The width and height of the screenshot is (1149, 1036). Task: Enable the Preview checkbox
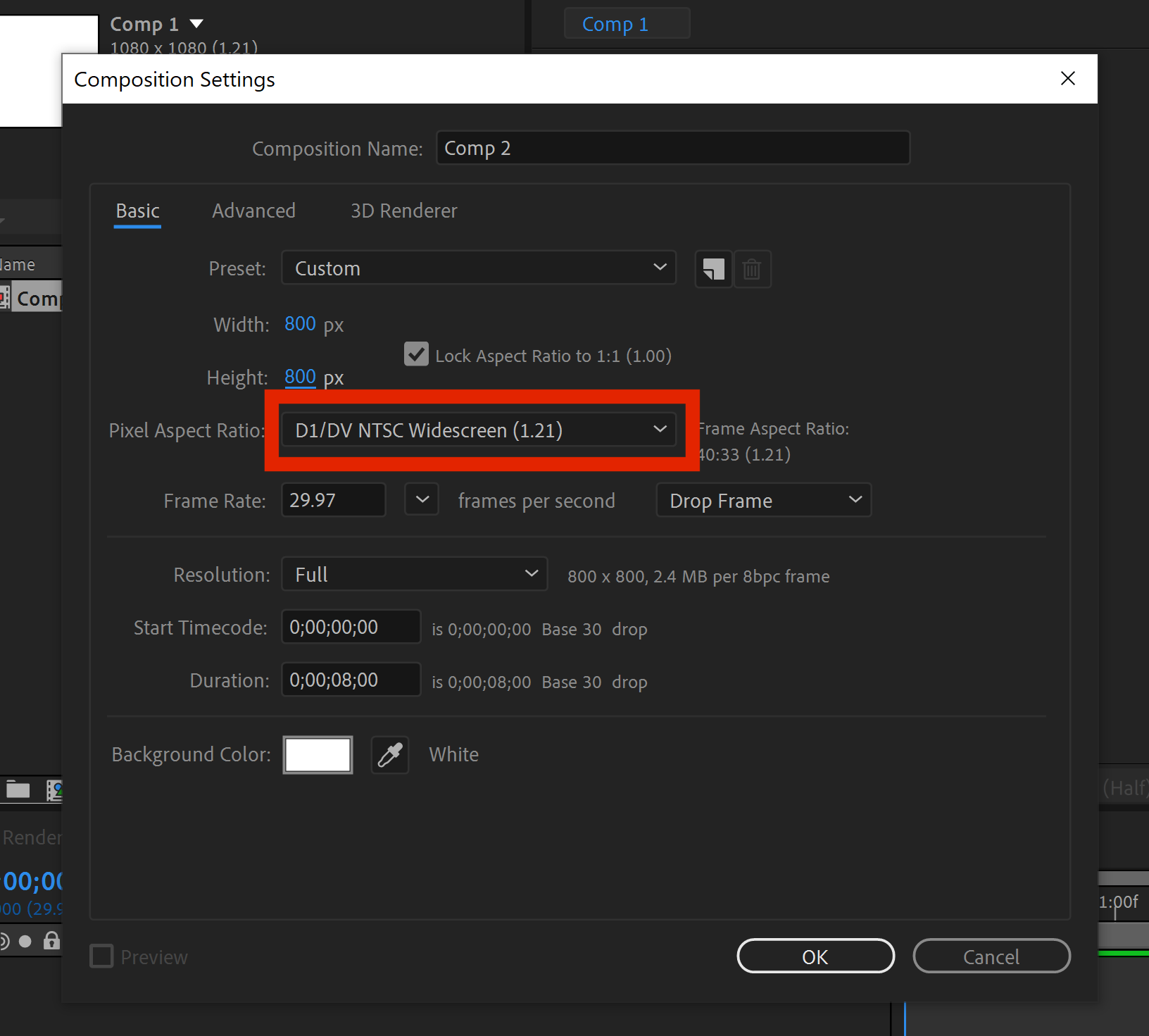click(101, 956)
